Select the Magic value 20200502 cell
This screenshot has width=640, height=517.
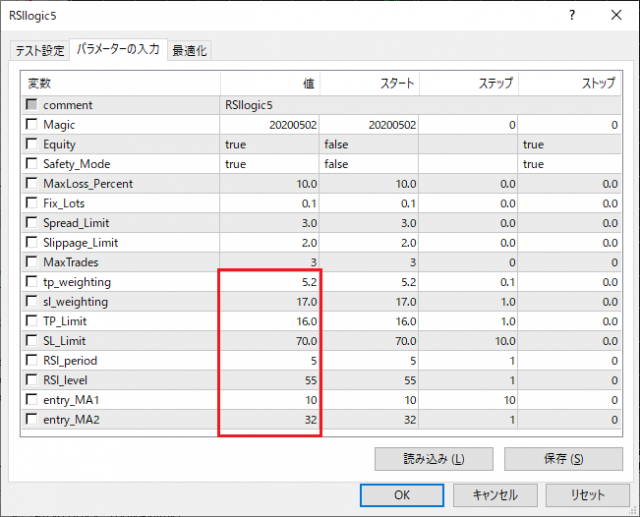[x=269, y=125]
